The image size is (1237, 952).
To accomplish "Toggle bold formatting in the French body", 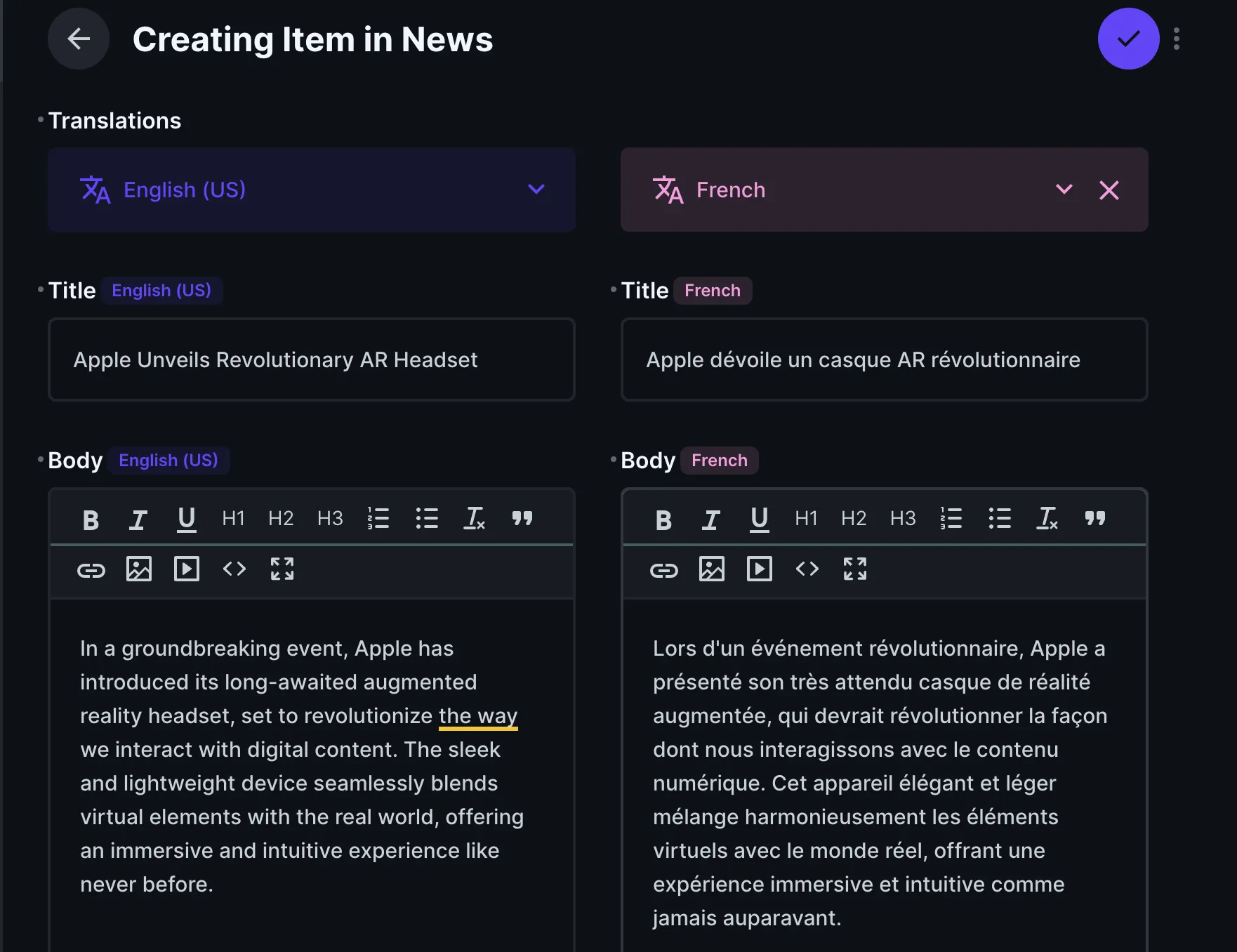I will click(x=663, y=520).
